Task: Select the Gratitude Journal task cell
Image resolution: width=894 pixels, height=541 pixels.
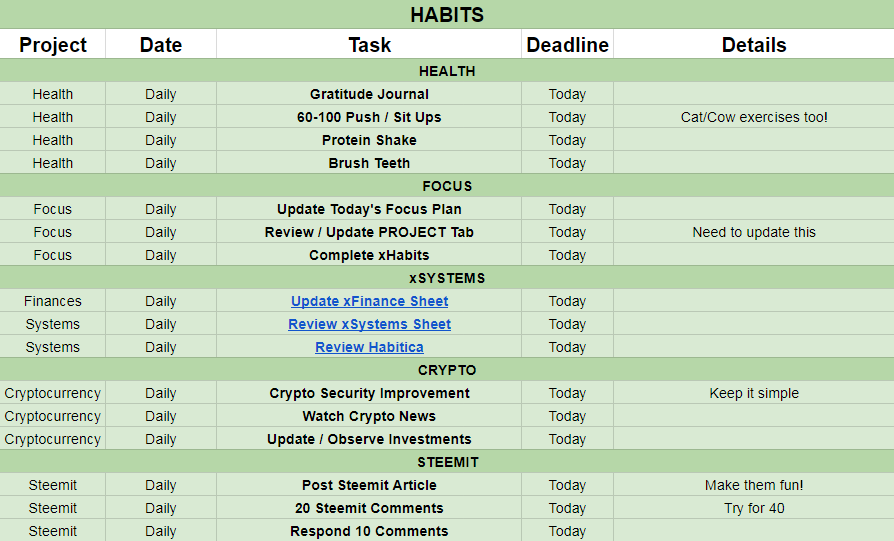Action: [369, 94]
